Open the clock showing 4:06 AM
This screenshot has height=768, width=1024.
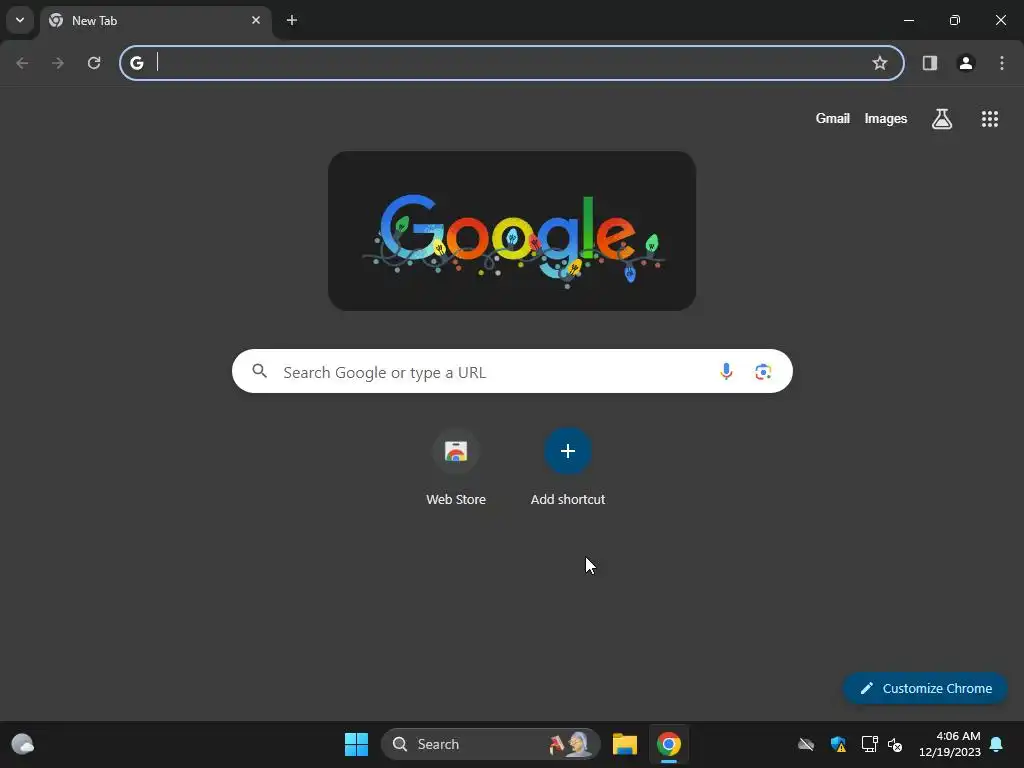(x=950, y=744)
